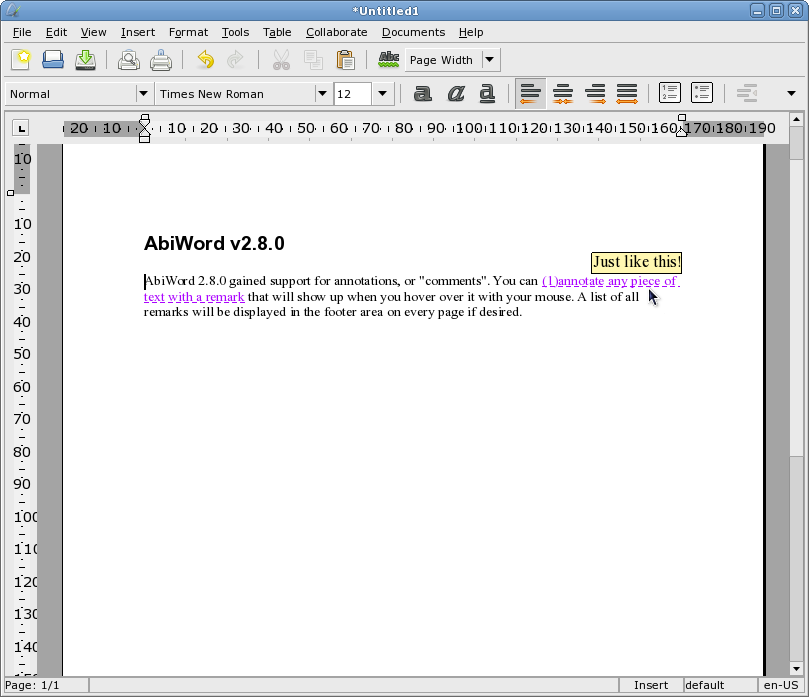Open a file using the toolbar icon

click(53, 60)
